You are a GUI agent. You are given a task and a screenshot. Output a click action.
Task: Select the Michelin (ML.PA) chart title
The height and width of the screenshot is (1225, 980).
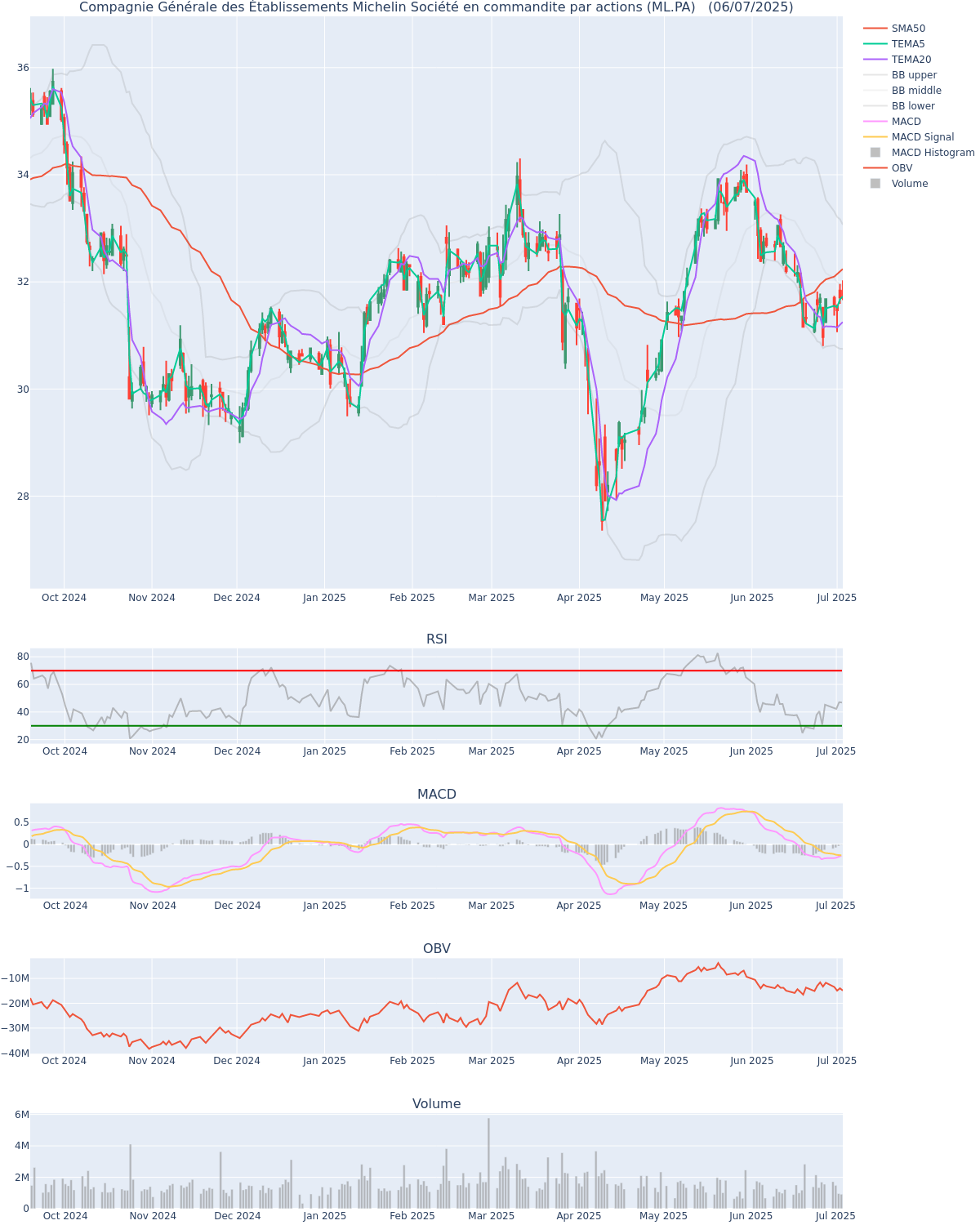tap(436, 7)
